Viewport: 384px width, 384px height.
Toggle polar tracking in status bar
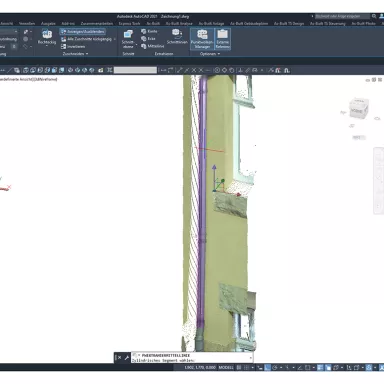click(275, 367)
